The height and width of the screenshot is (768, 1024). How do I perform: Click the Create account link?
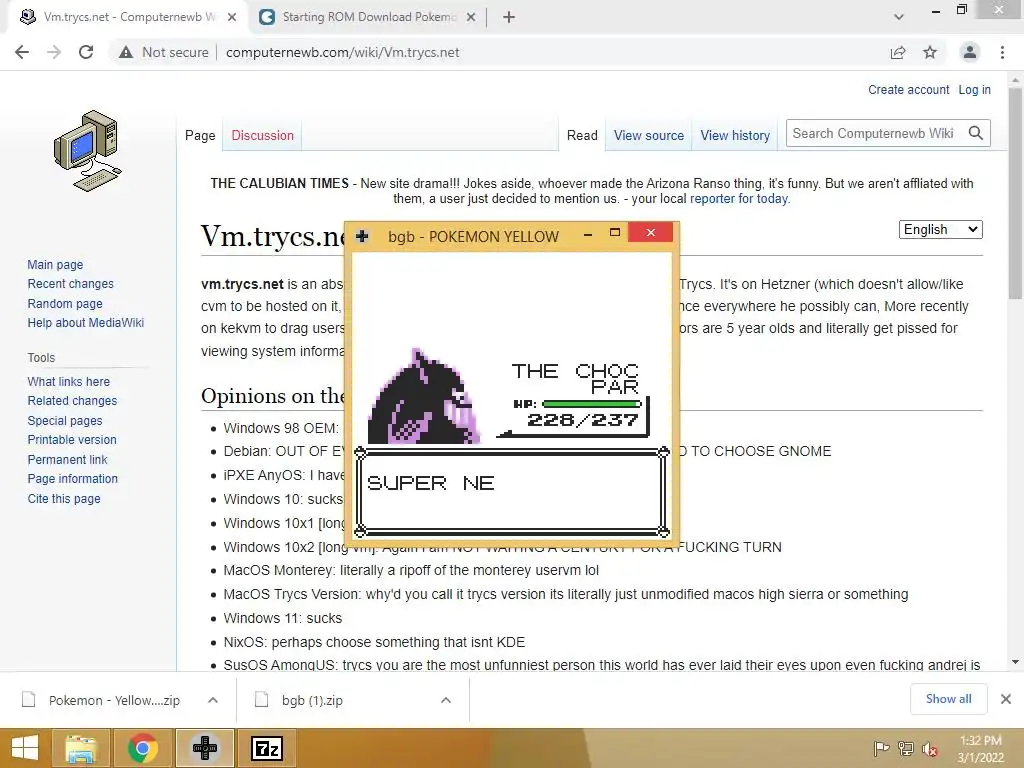(x=908, y=89)
